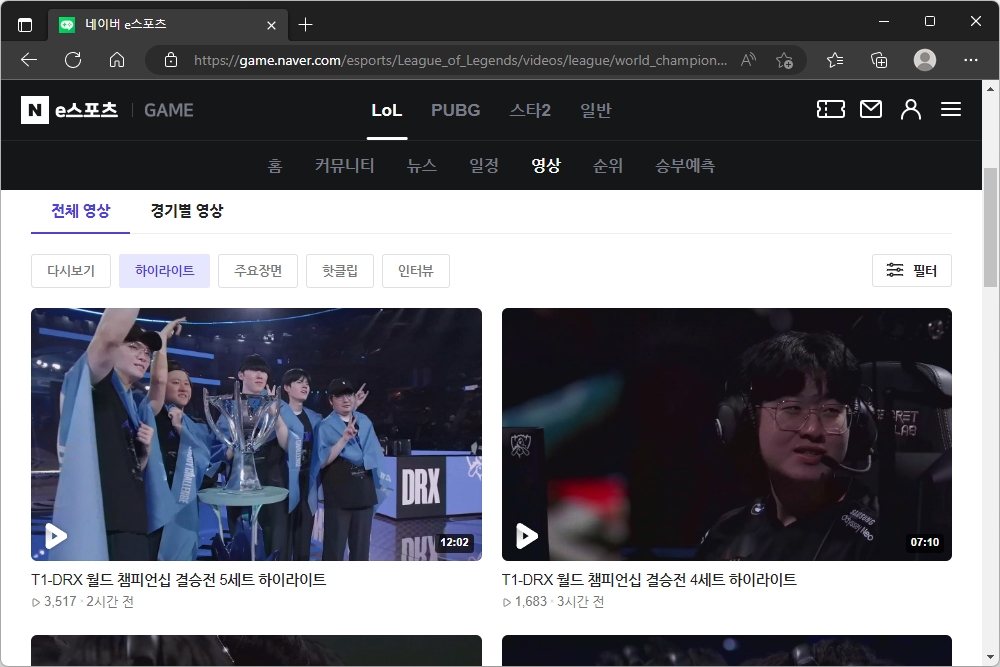Click the scrollbar down arrow

tap(990, 657)
